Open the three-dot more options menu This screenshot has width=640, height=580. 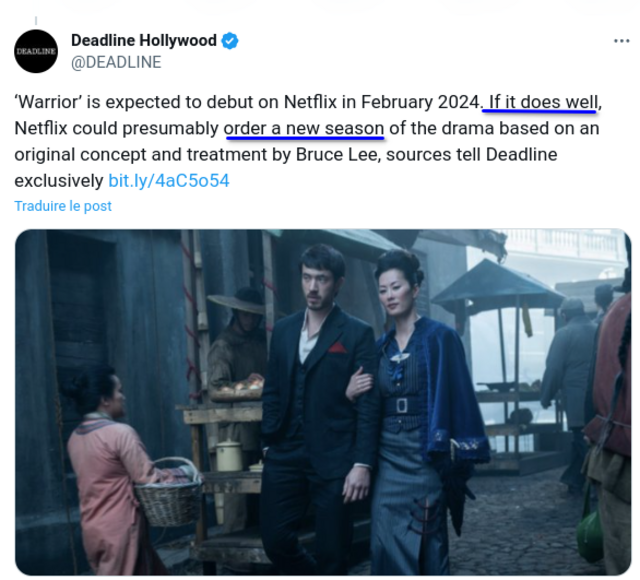pos(622,41)
